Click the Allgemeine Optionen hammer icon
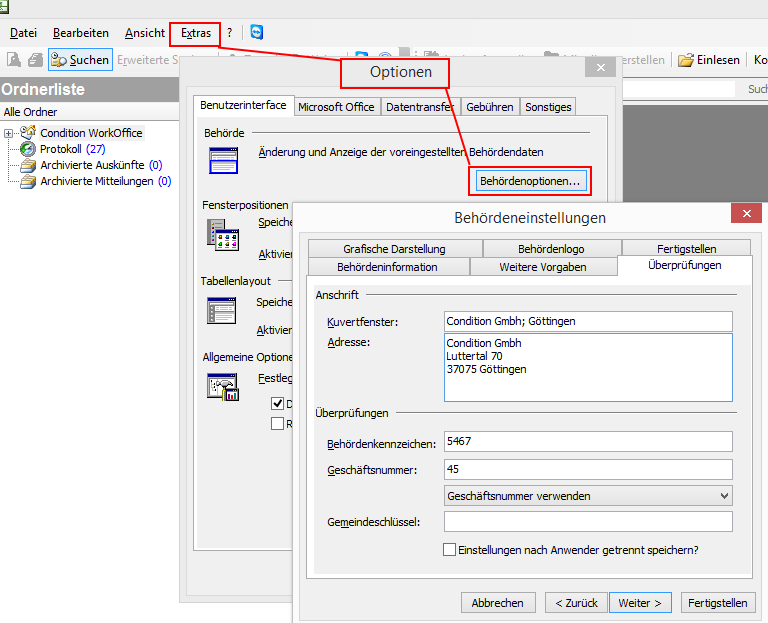This screenshot has height=623, width=768. click(222, 387)
